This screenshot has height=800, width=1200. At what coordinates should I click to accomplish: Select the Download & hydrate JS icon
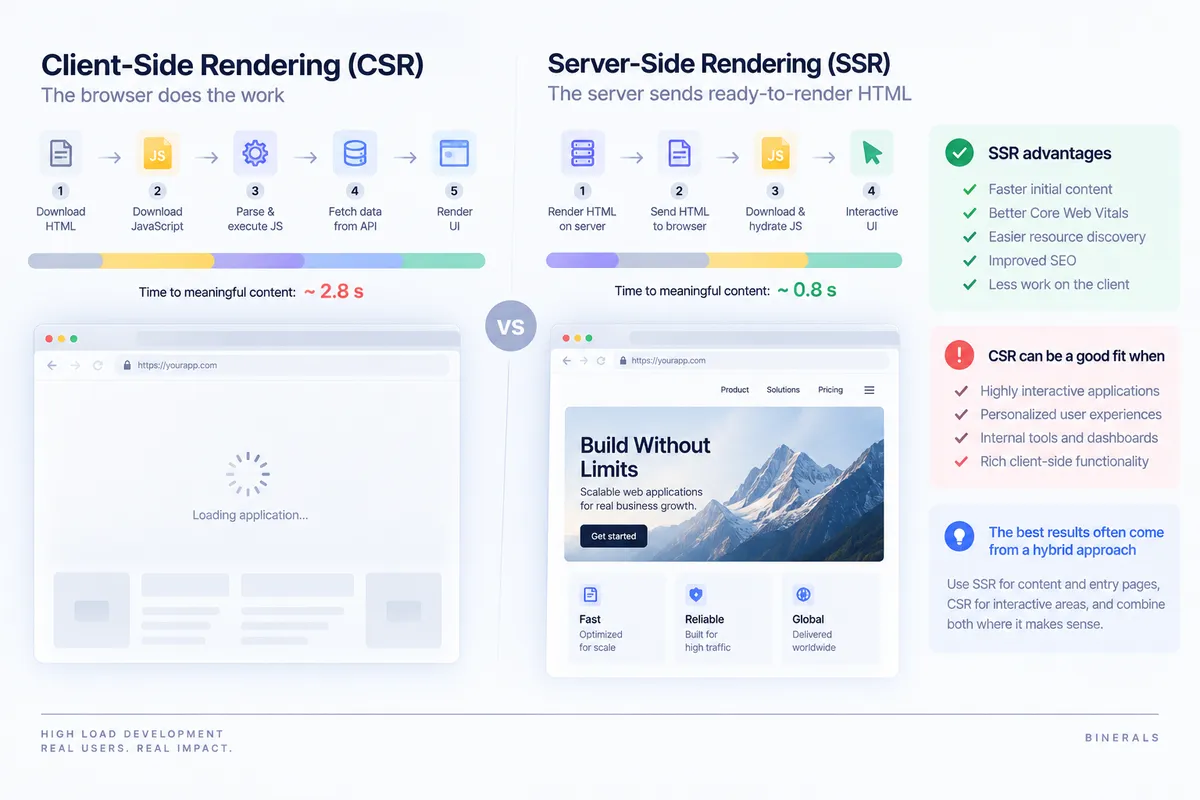(775, 153)
